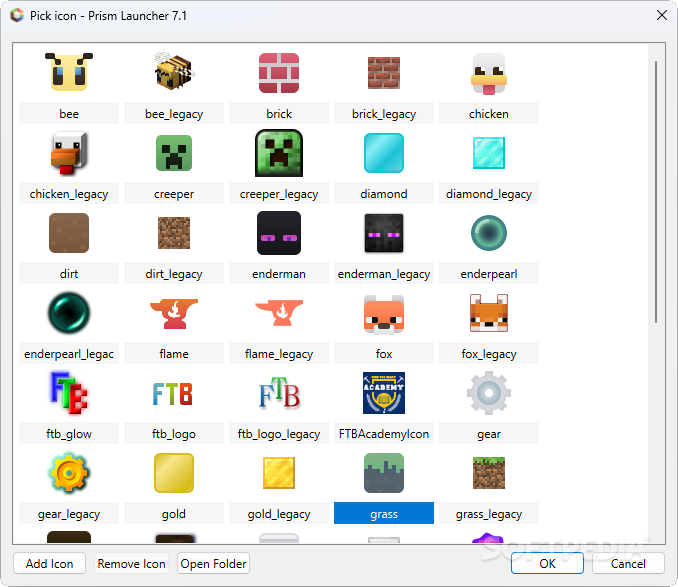
Task: Choose the gear_legacy icon
Action: 69,473
